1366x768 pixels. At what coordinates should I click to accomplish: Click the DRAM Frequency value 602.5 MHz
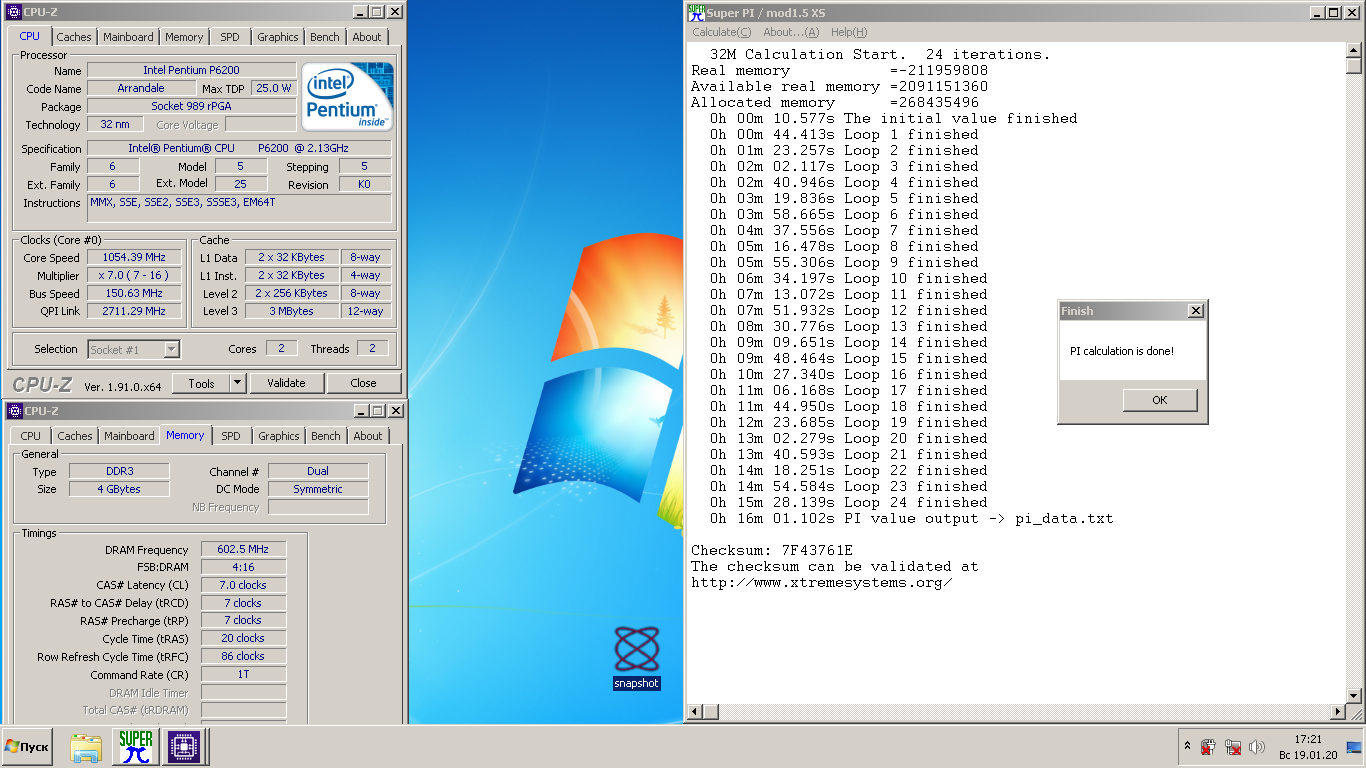click(x=243, y=549)
